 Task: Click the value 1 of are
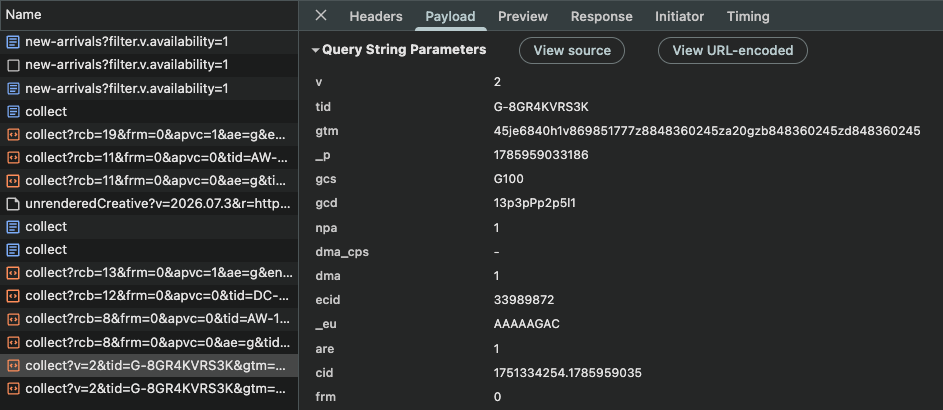click(x=496, y=349)
